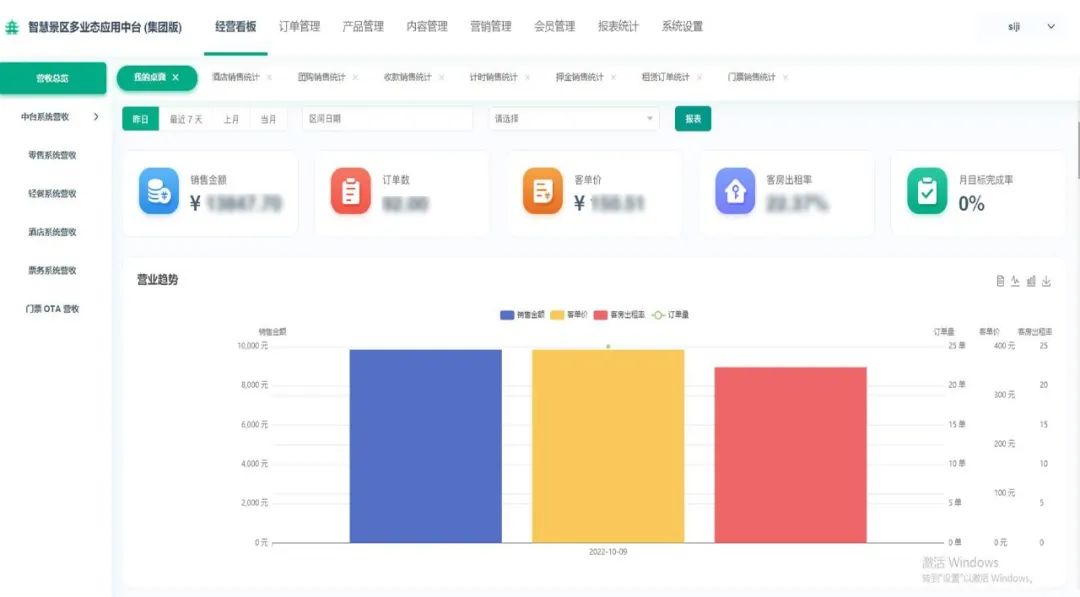
Task: Switch to the 计时销售统计 tab
Action: click(x=494, y=77)
